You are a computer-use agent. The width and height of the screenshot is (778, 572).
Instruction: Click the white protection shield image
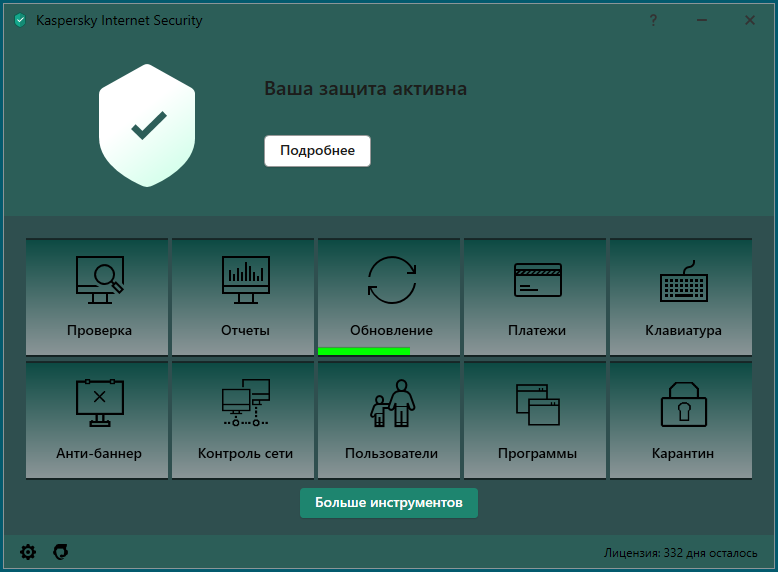click(x=147, y=126)
